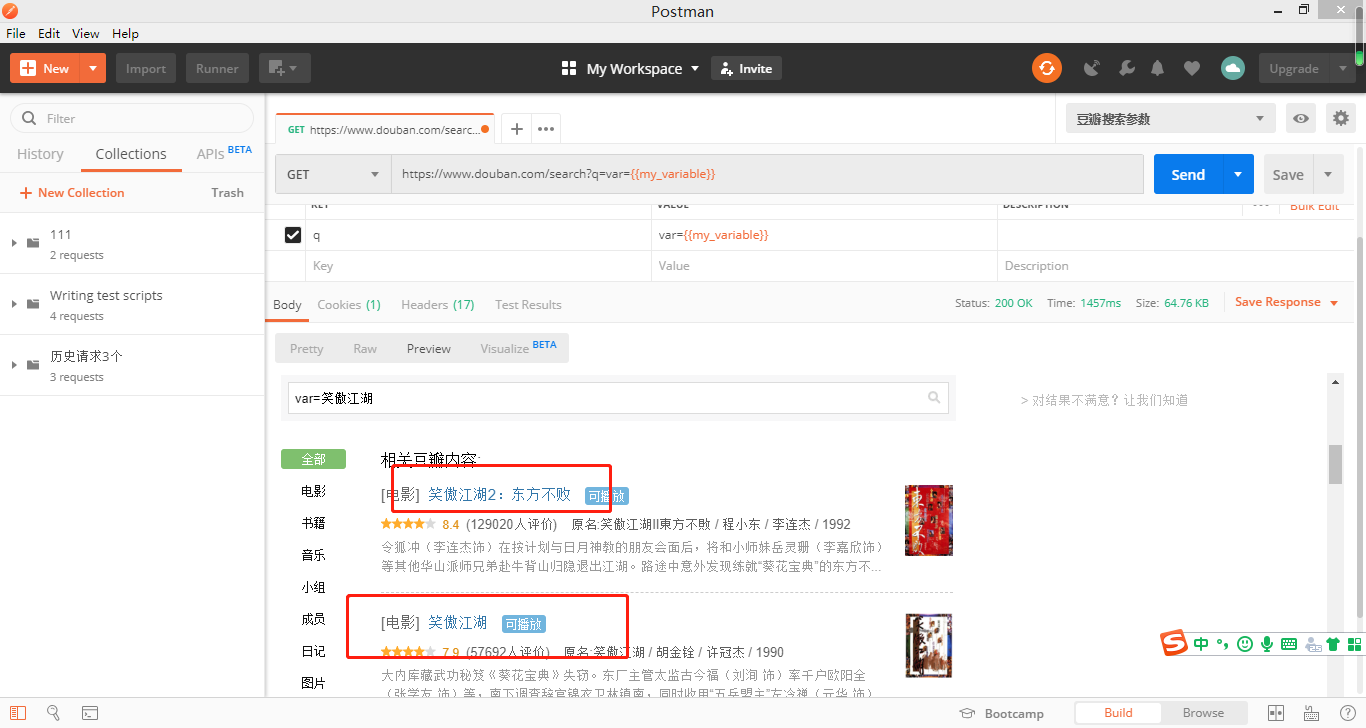This screenshot has height=728, width=1366.
Task: Expand the 111 collection
Action: [14, 243]
